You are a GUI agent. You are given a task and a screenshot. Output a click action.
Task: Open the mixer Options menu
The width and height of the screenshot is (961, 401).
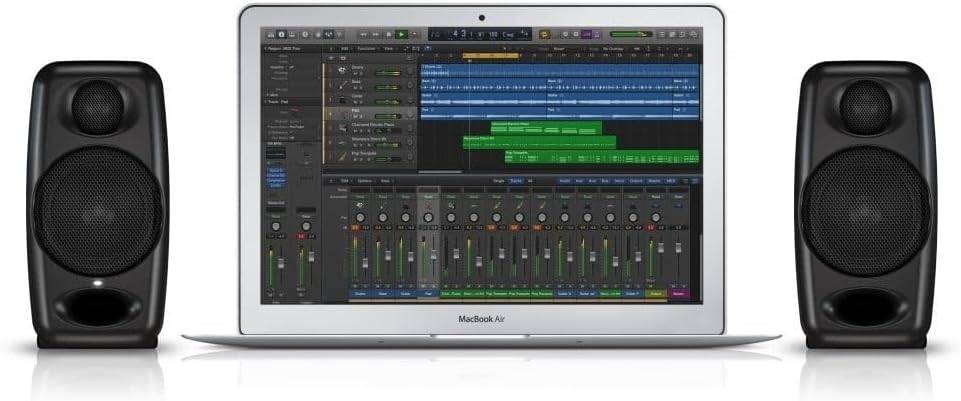coord(365,180)
